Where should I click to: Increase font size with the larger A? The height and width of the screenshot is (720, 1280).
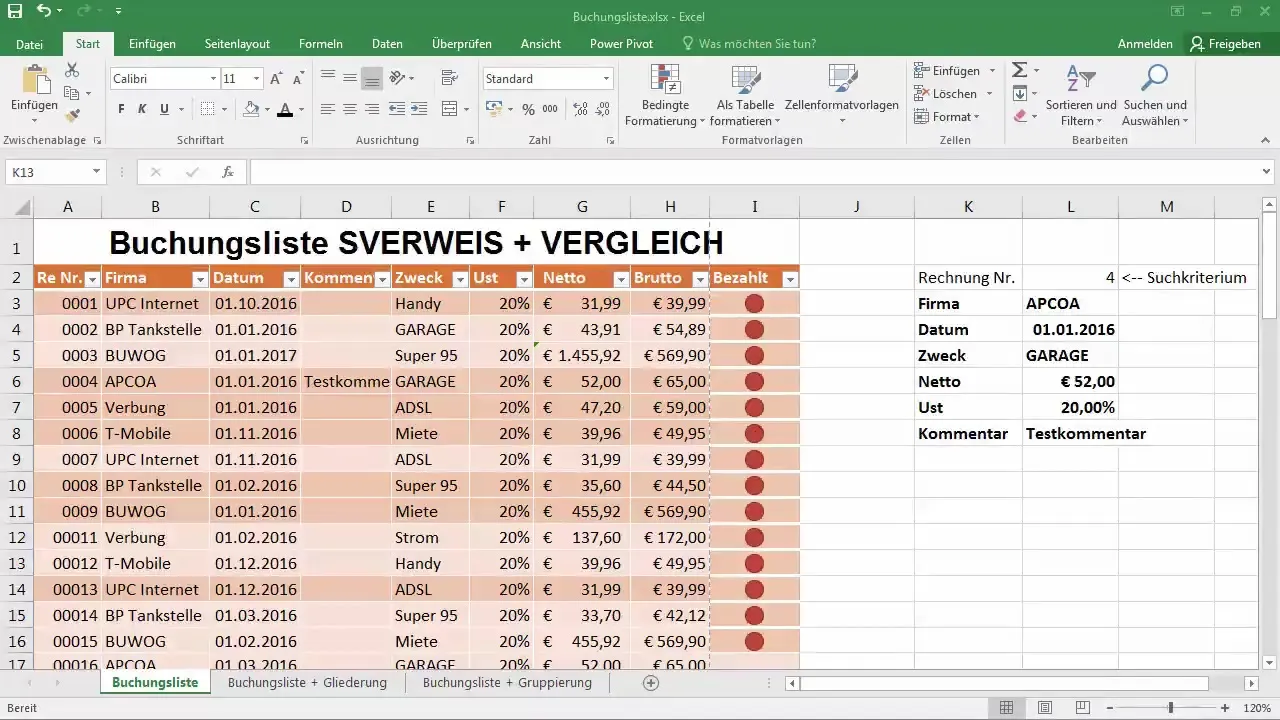[x=276, y=78]
